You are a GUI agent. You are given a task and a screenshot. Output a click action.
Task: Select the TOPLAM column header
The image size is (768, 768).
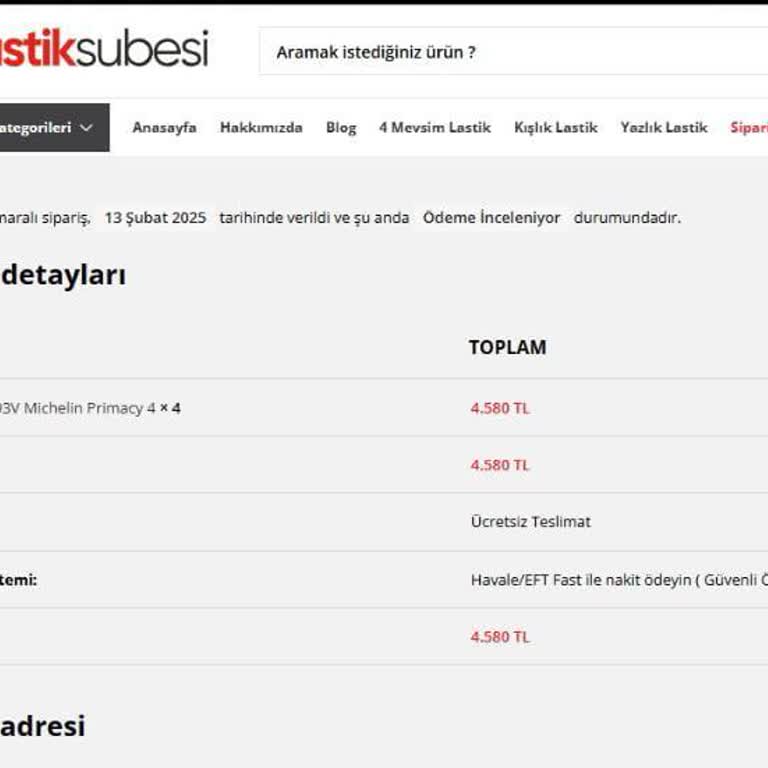click(507, 347)
